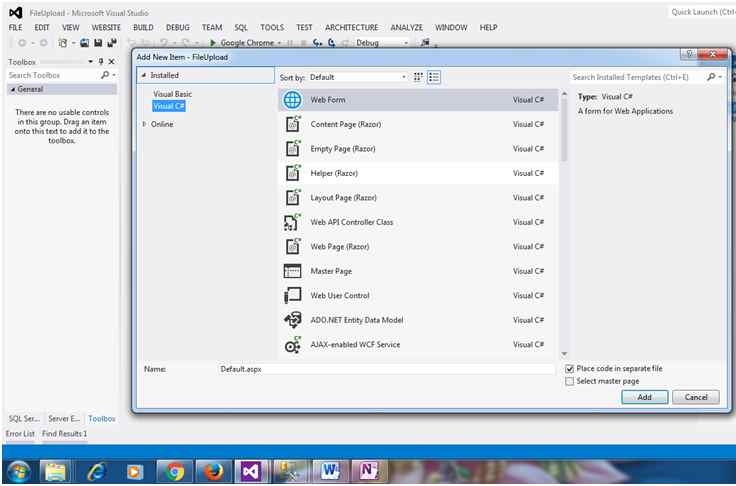
Task: Select the Web Form globe icon
Action: (292, 100)
